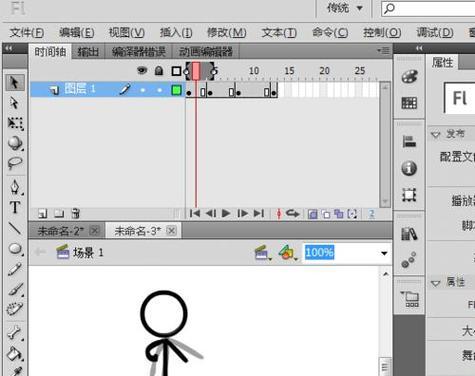Image resolution: width=475 pixels, height=376 pixels.
Task: Click the play button in timeline
Action: tap(226, 213)
